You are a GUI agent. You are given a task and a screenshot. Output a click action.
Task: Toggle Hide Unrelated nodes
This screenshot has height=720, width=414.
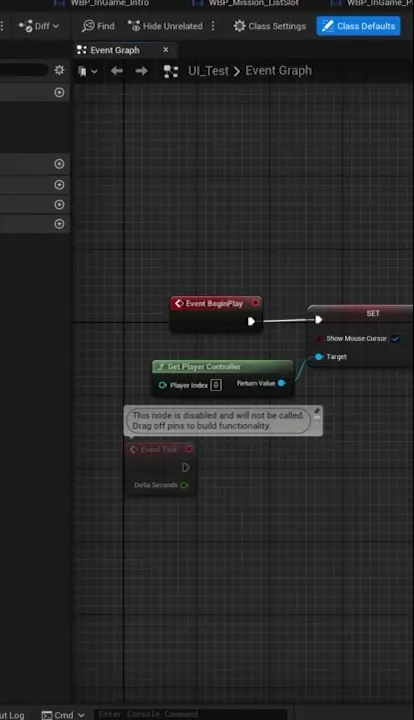(165, 26)
